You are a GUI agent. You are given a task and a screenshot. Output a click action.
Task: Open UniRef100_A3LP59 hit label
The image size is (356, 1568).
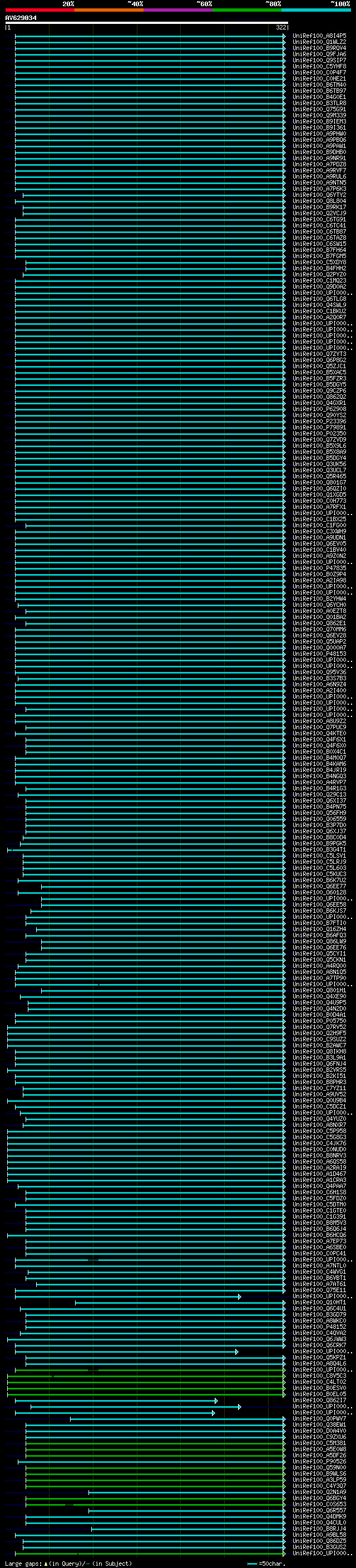click(319, 1479)
